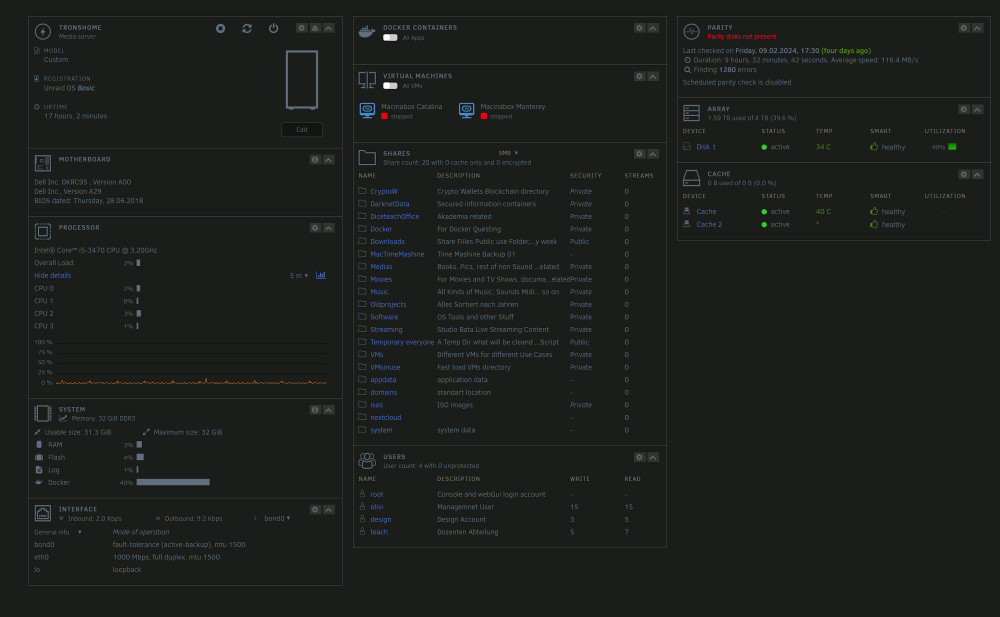
Task: Collapse Docker Containers panel
Action: click(653, 28)
